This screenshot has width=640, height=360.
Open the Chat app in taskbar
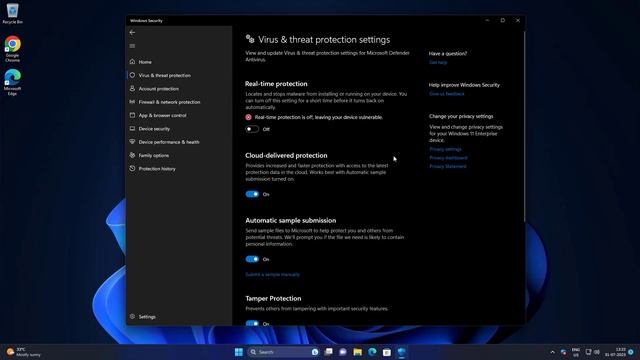pyautogui.click(x=343, y=352)
